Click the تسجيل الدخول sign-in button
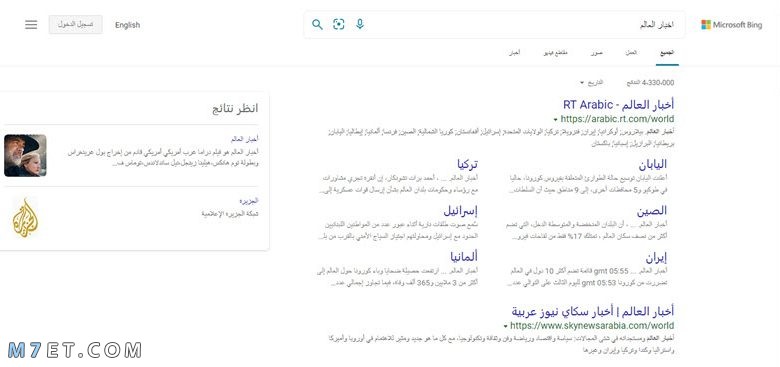 pos(76,25)
